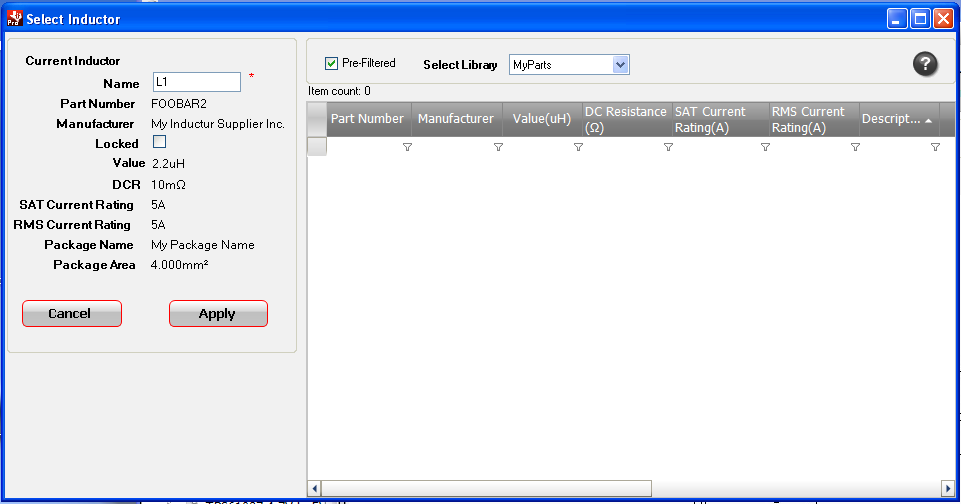Open the help question mark icon
The image size is (961, 504).
pyautogui.click(x=925, y=64)
